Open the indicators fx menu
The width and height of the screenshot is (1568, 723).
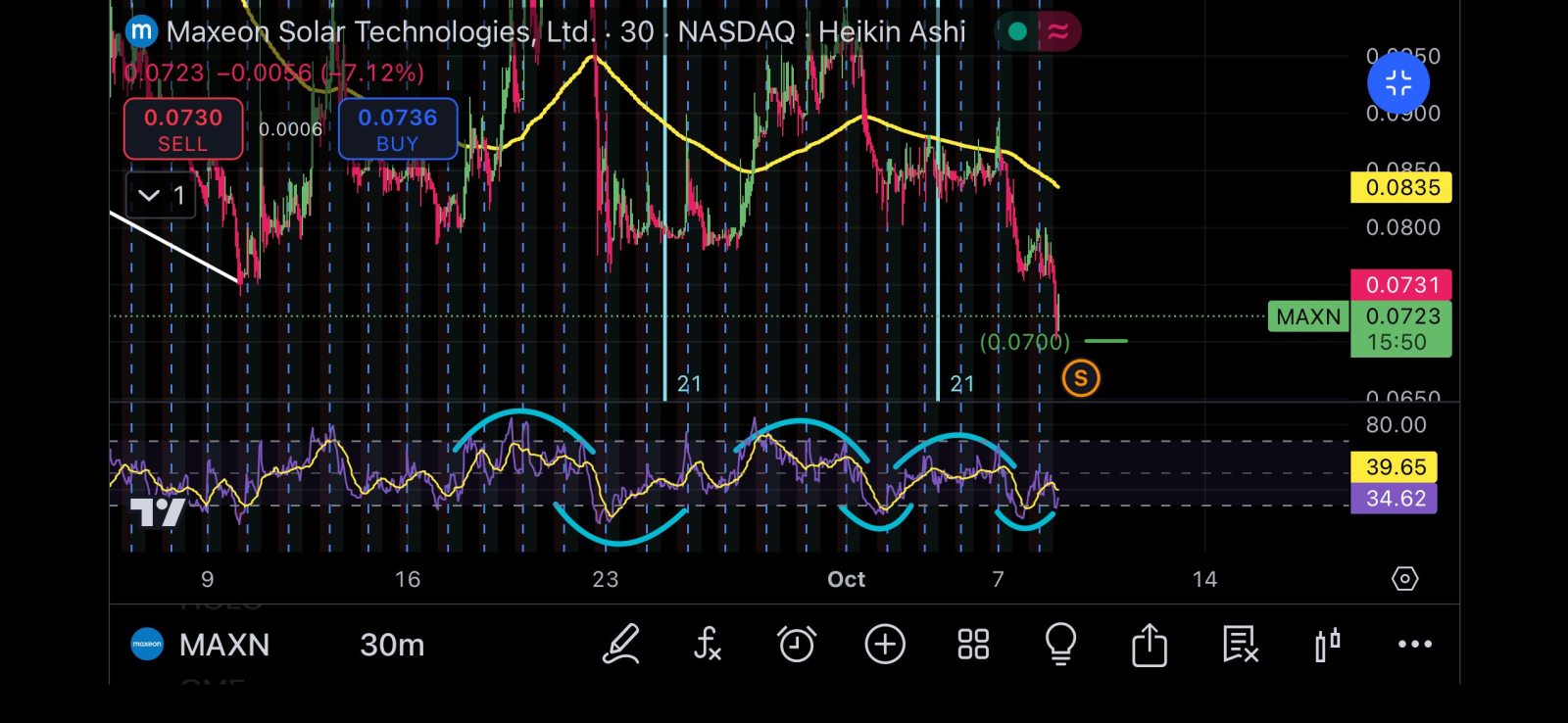click(708, 645)
